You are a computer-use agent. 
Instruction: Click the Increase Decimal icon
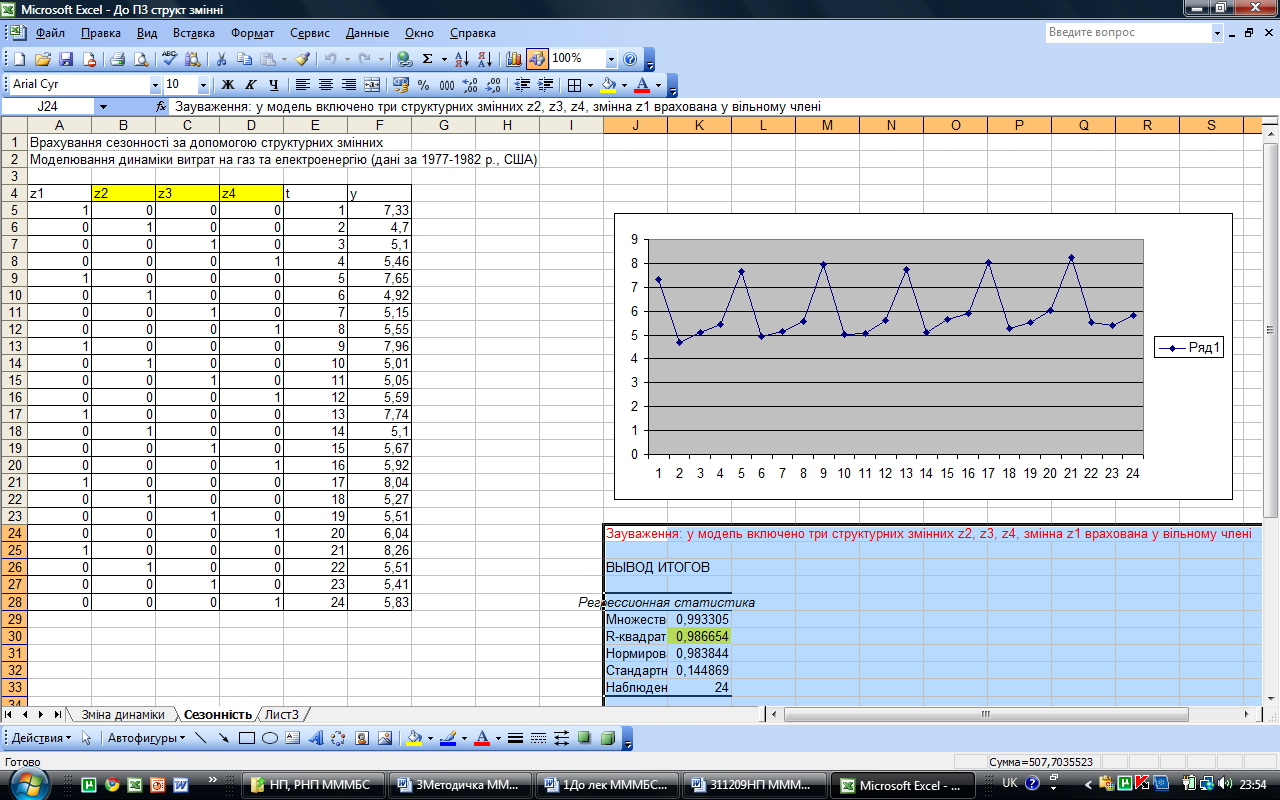(470, 85)
